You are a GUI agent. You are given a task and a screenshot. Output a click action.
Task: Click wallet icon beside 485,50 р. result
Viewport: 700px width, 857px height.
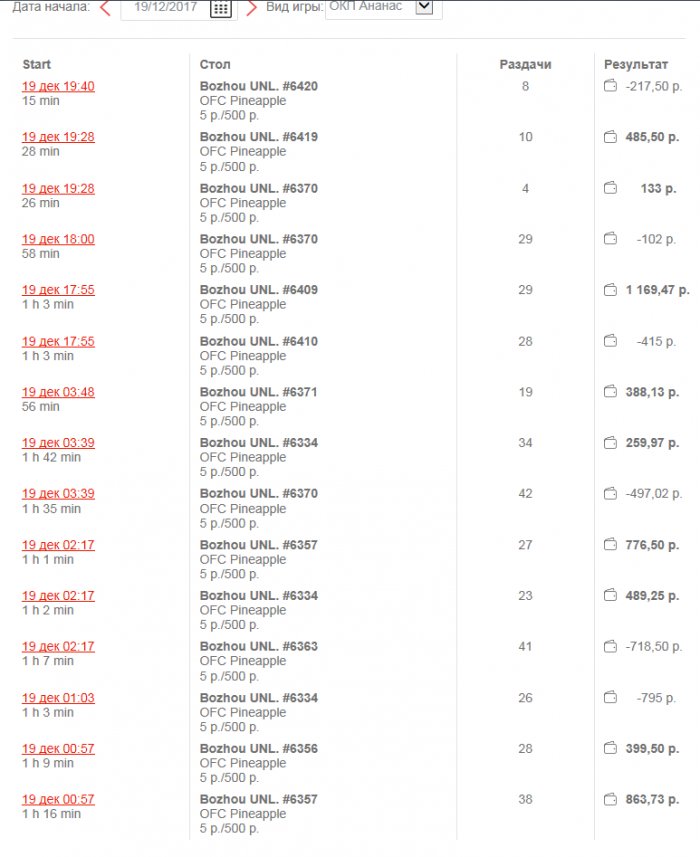pos(610,137)
